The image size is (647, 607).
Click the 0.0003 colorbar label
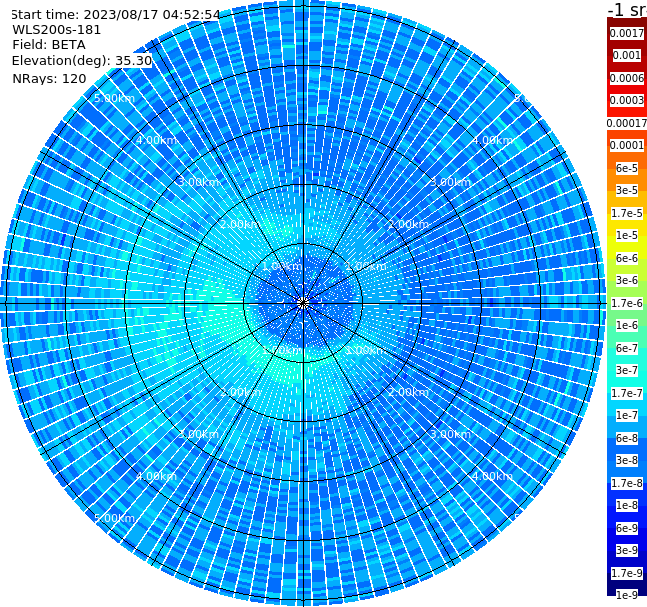click(x=627, y=100)
